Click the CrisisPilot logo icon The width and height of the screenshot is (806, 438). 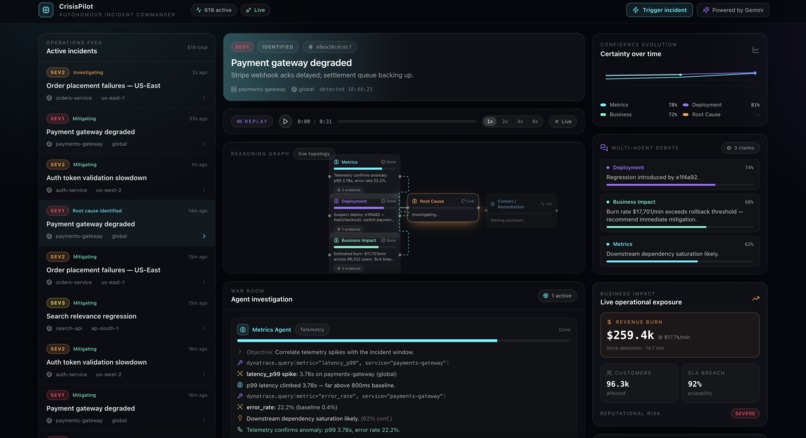click(x=46, y=10)
